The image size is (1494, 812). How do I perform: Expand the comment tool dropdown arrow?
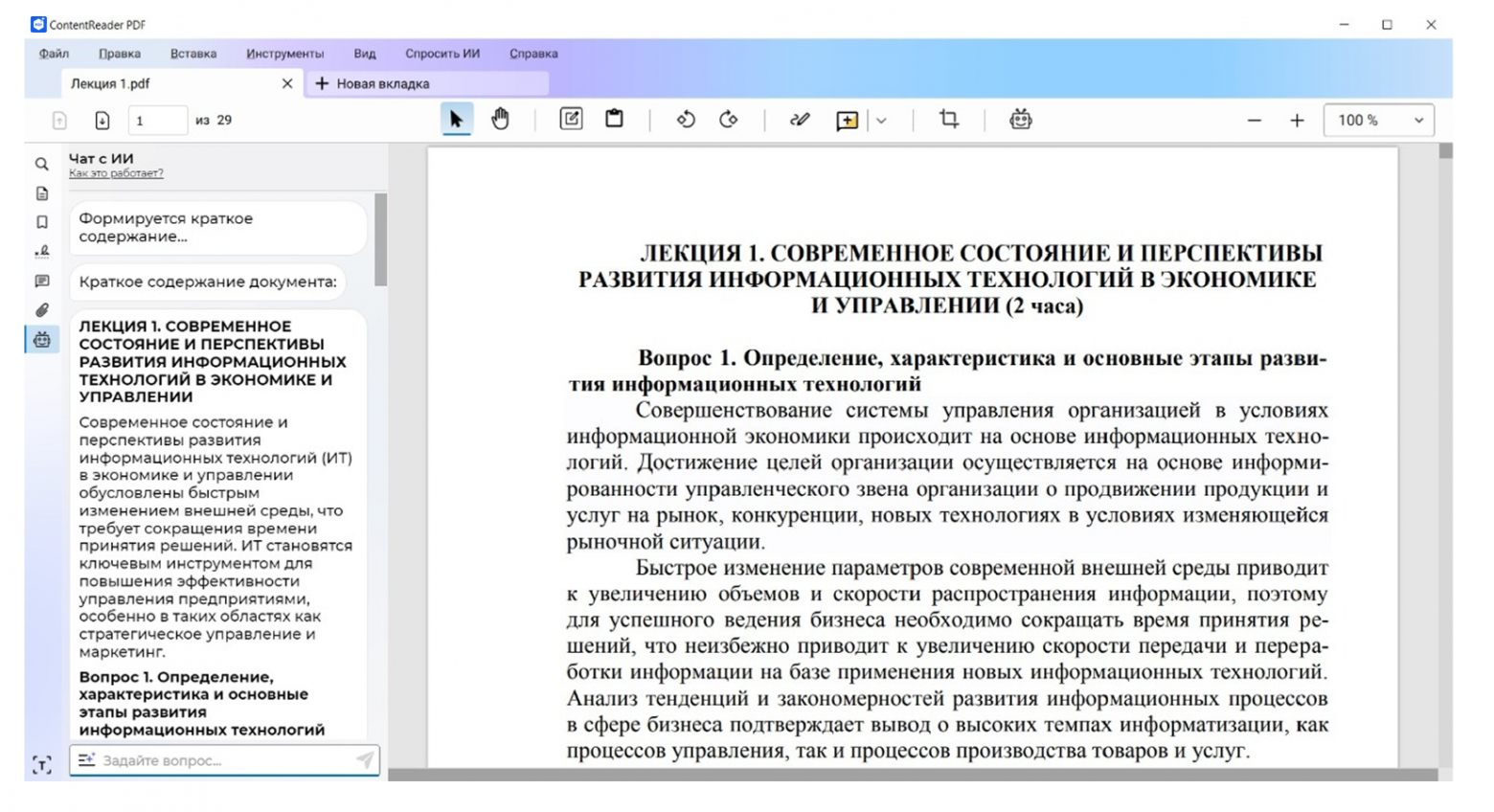(x=881, y=118)
